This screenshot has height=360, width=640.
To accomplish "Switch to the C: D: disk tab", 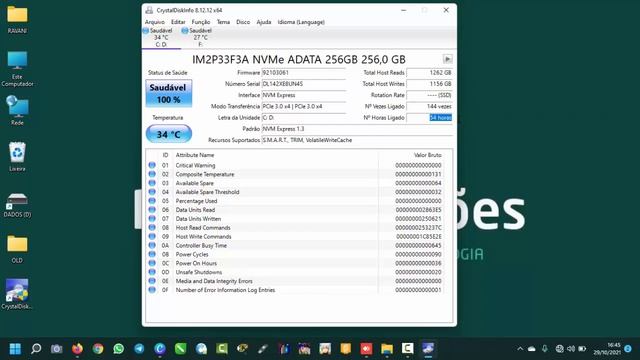I will [x=161, y=38].
